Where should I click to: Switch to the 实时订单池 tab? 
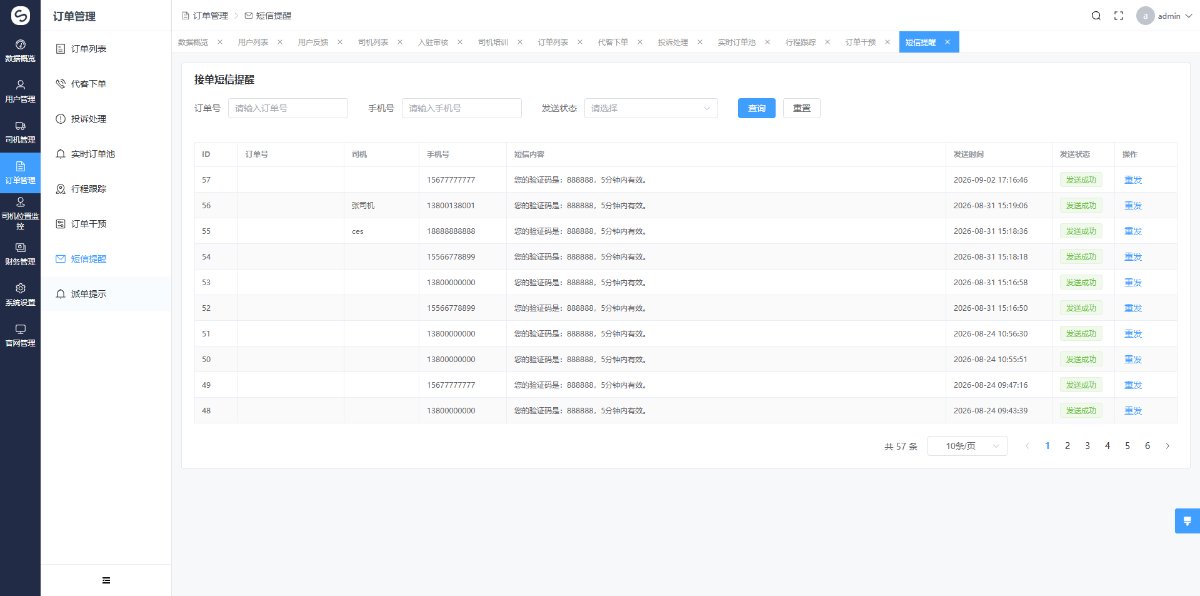[737, 42]
